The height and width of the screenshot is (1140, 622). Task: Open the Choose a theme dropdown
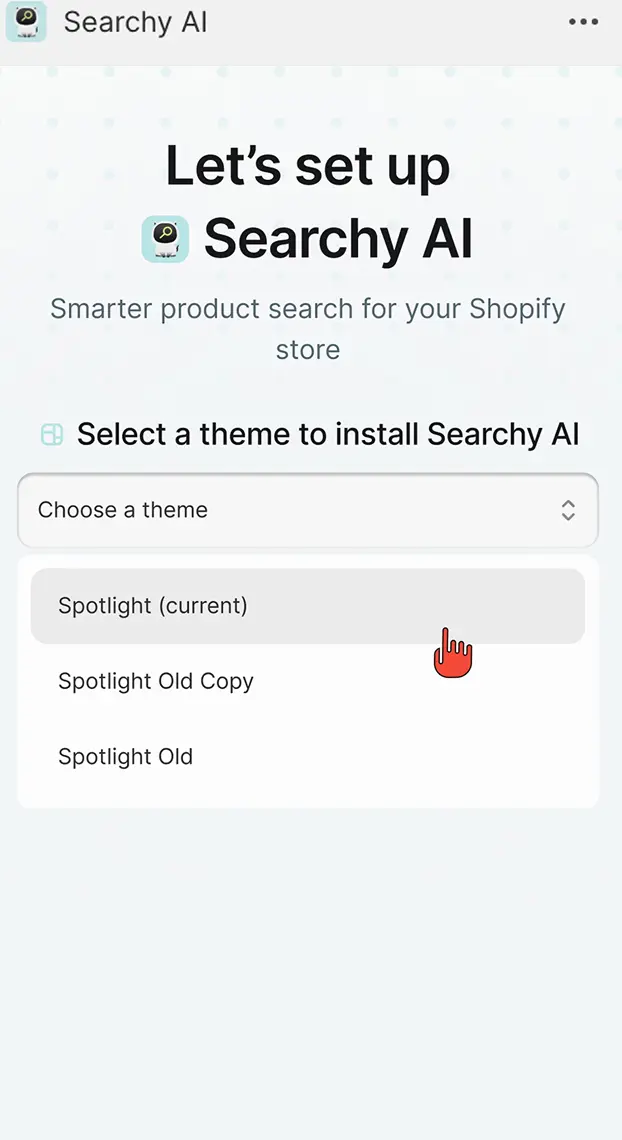pos(308,510)
